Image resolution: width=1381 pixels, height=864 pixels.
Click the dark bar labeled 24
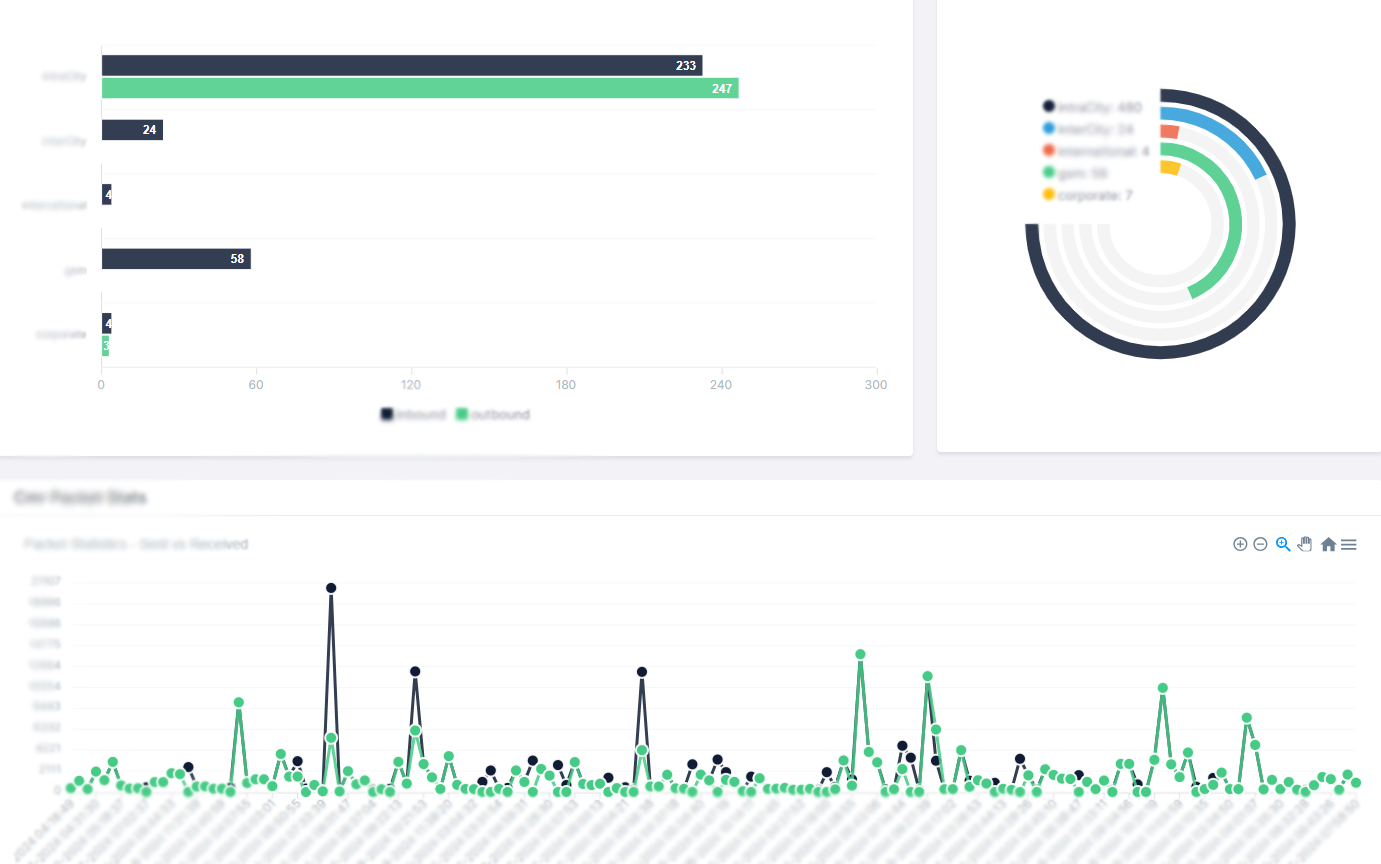[132, 130]
